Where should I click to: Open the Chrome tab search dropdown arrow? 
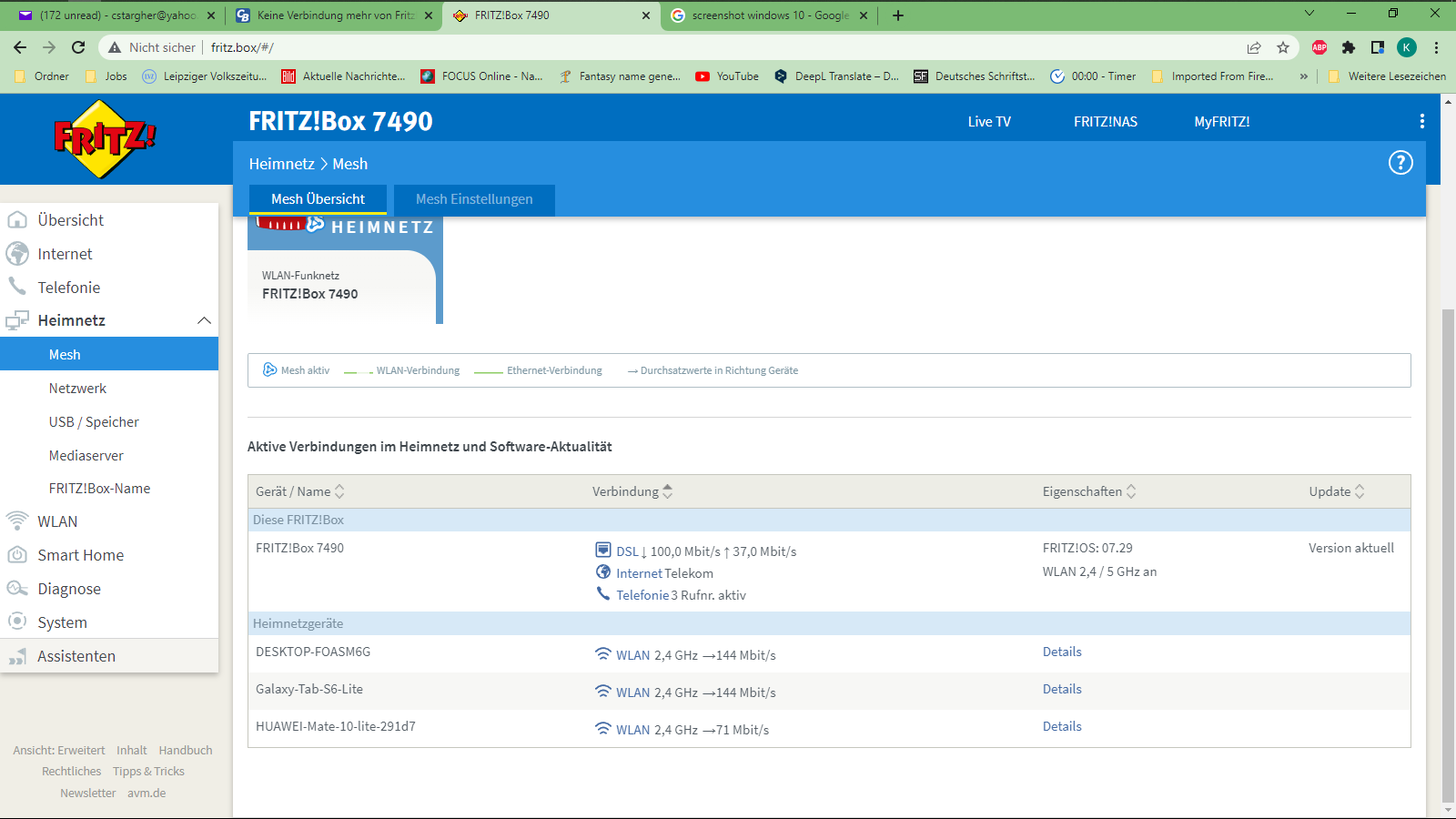pos(1309,14)
